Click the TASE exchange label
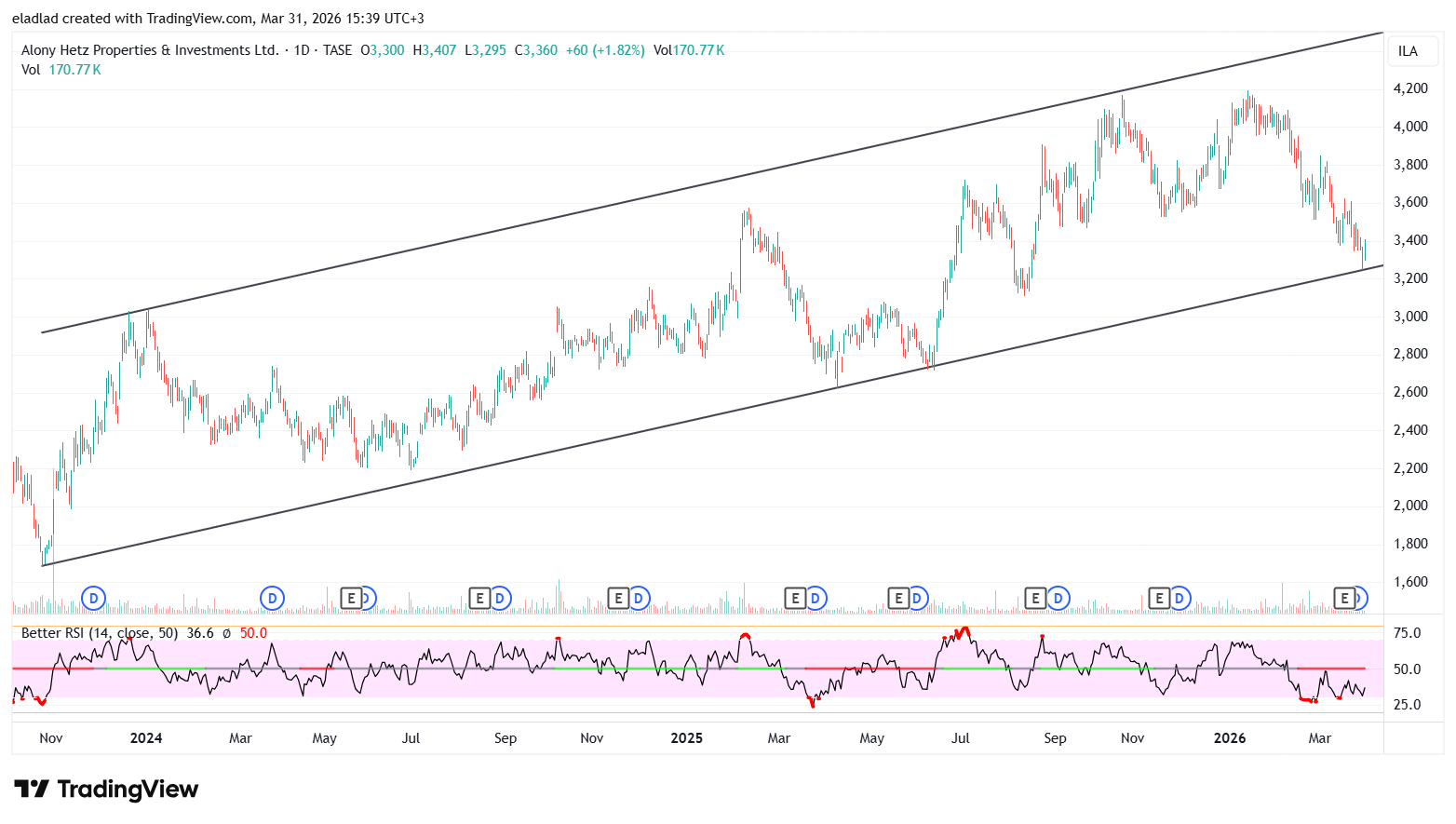 pos(338,50)
